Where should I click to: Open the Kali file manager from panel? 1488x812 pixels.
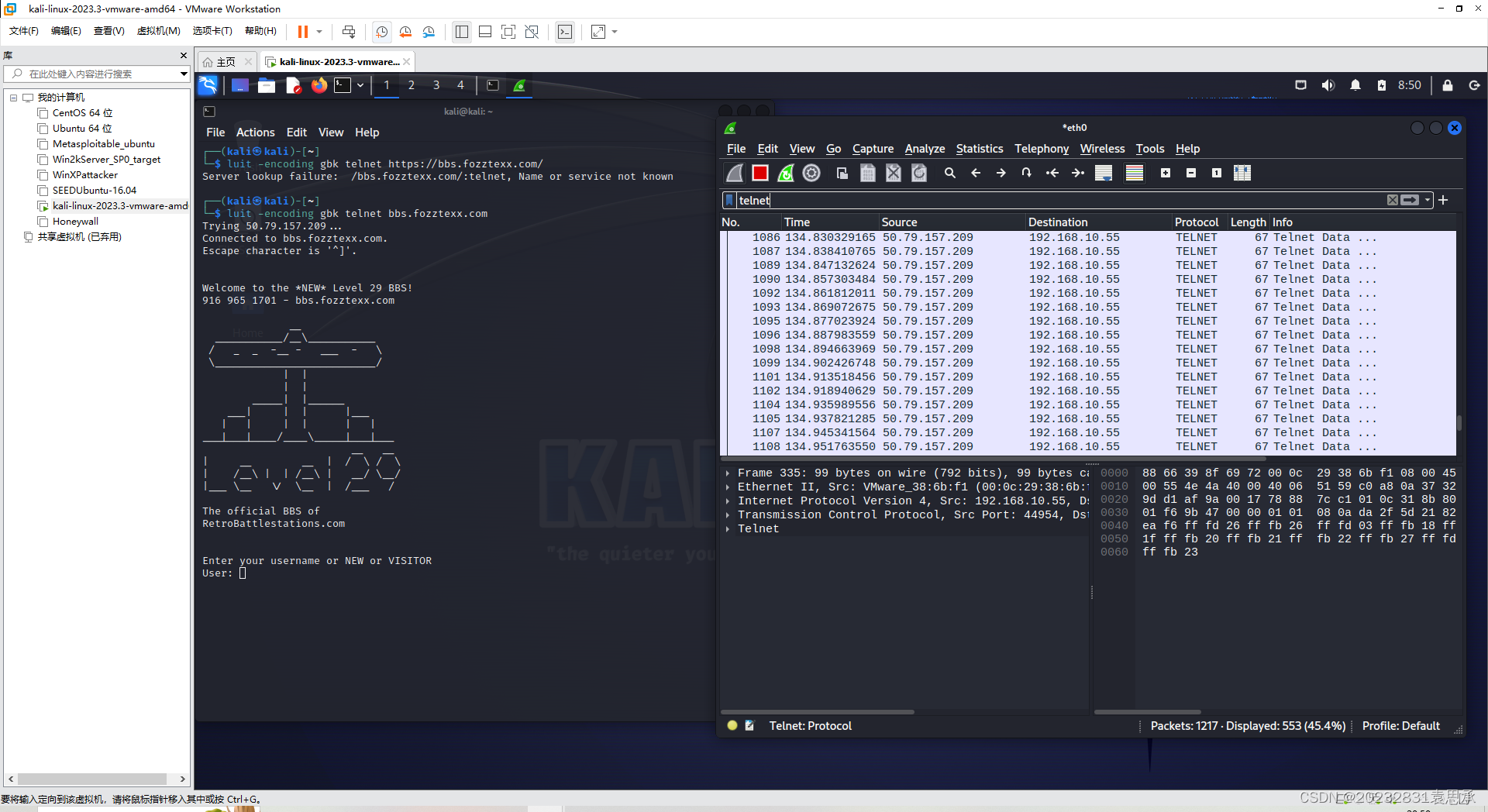tap(267, 85)
